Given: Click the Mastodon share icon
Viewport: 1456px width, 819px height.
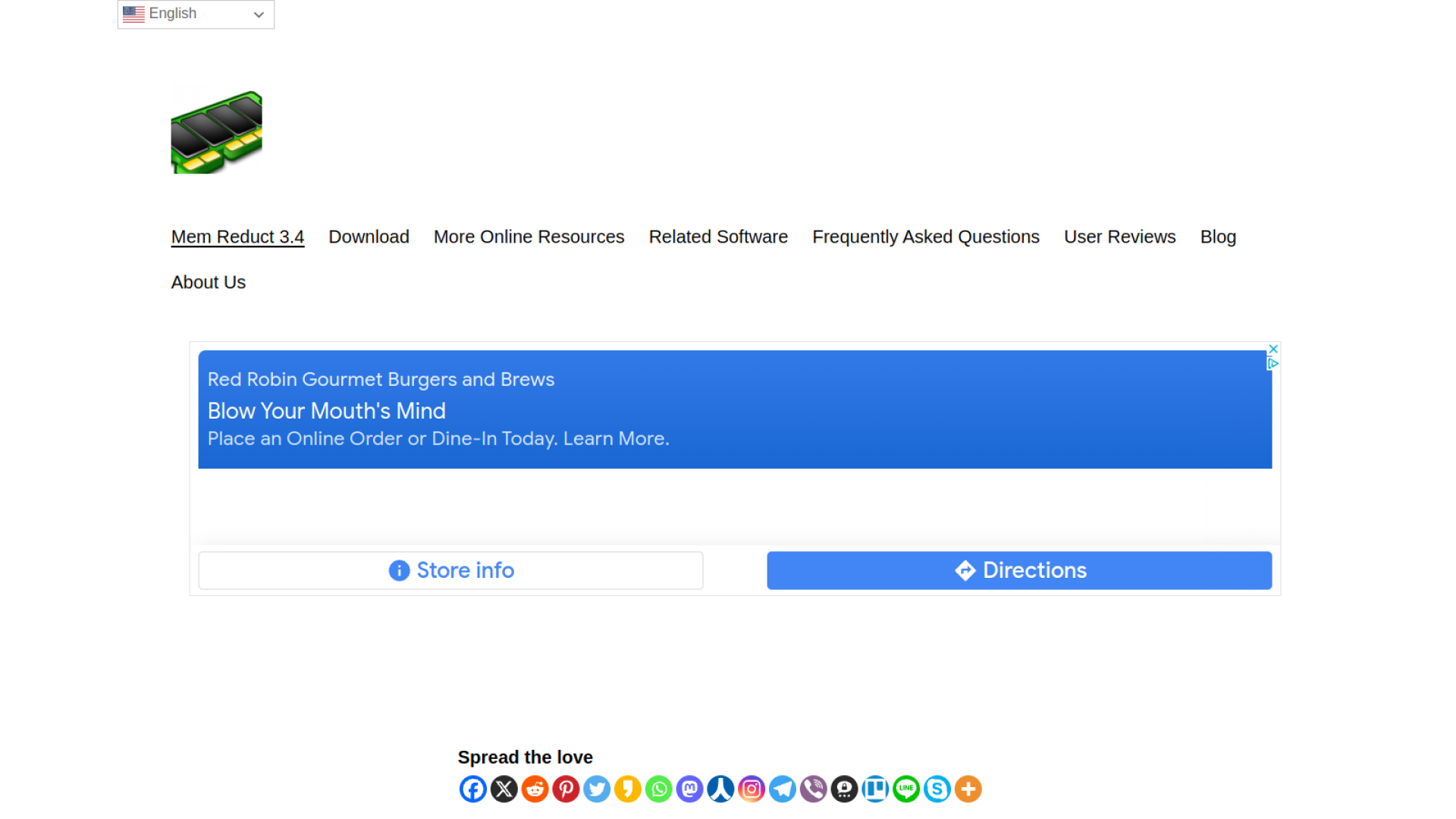Looking at the screenshot, I should point(689,789).
